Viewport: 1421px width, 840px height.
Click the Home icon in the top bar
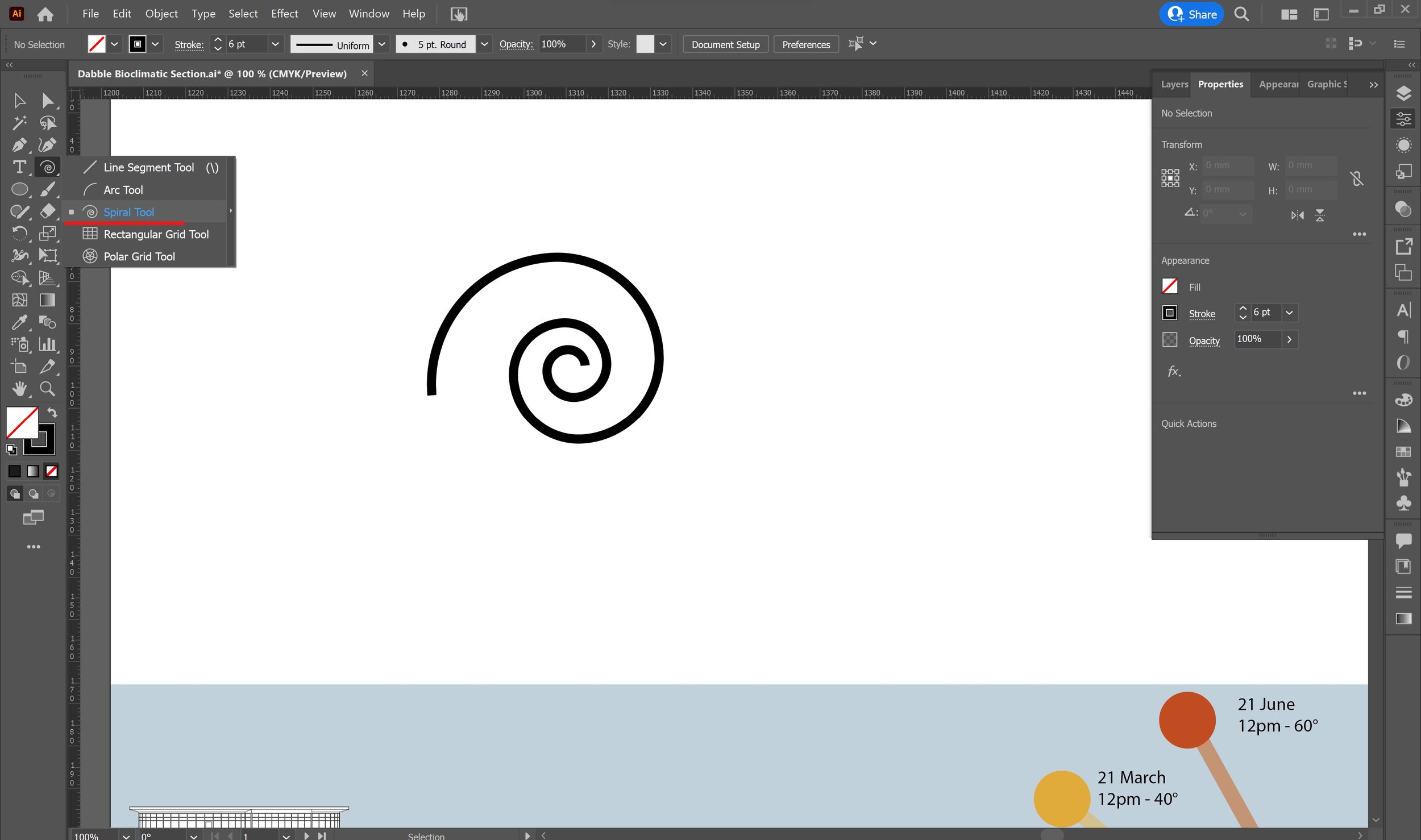pyautogui.click(x=45, y=14)
